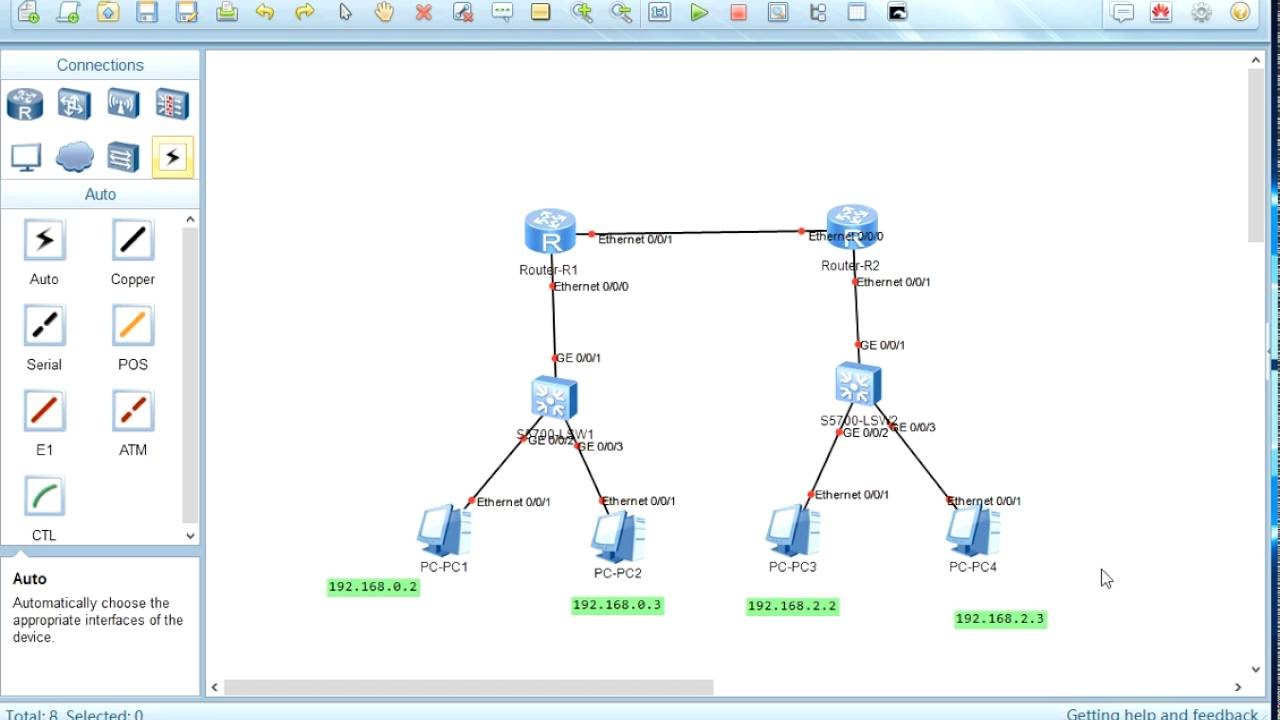Screen dimensions: 1280x720
Task: Select switch S5700-LSW1 on the canvas
Action: pos(553,398)
